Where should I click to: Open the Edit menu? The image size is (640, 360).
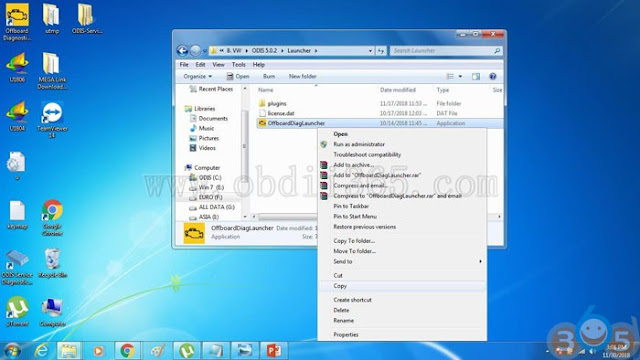coord(200,64)
